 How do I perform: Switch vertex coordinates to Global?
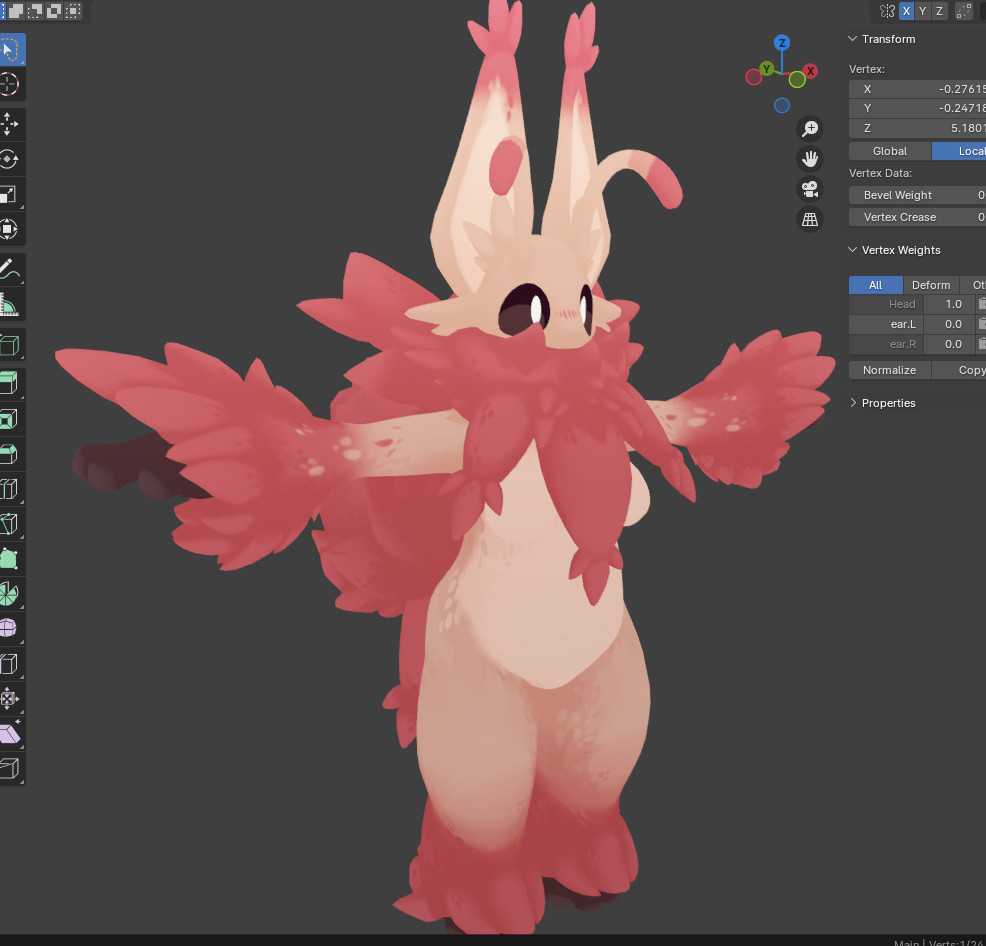coord(890,151)
